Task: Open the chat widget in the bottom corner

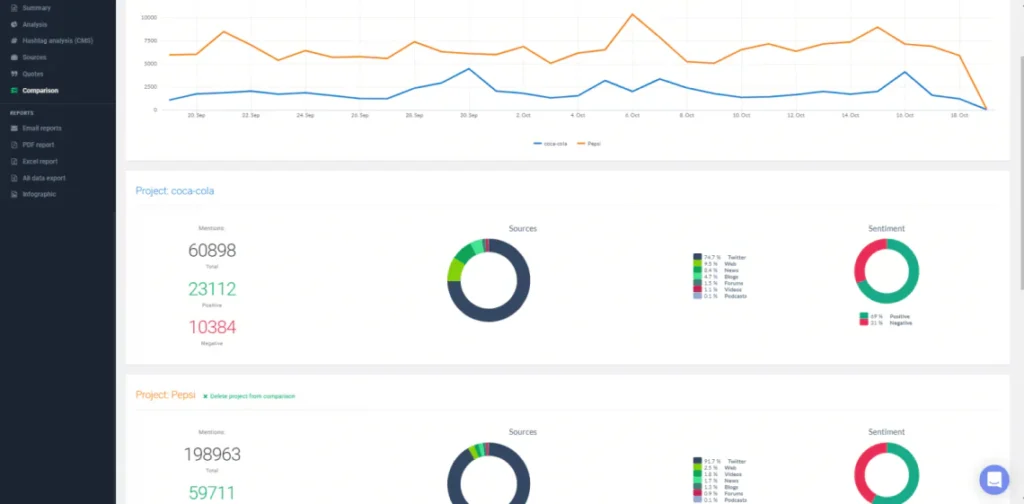Action: [994, 480]
